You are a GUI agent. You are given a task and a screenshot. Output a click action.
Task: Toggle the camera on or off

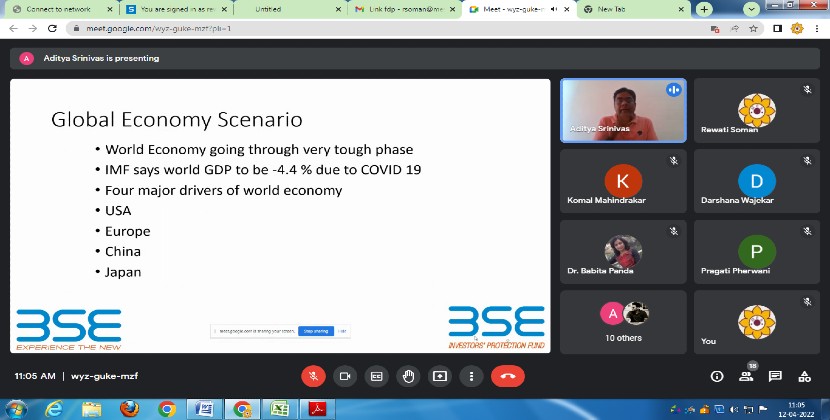[345, 376]
